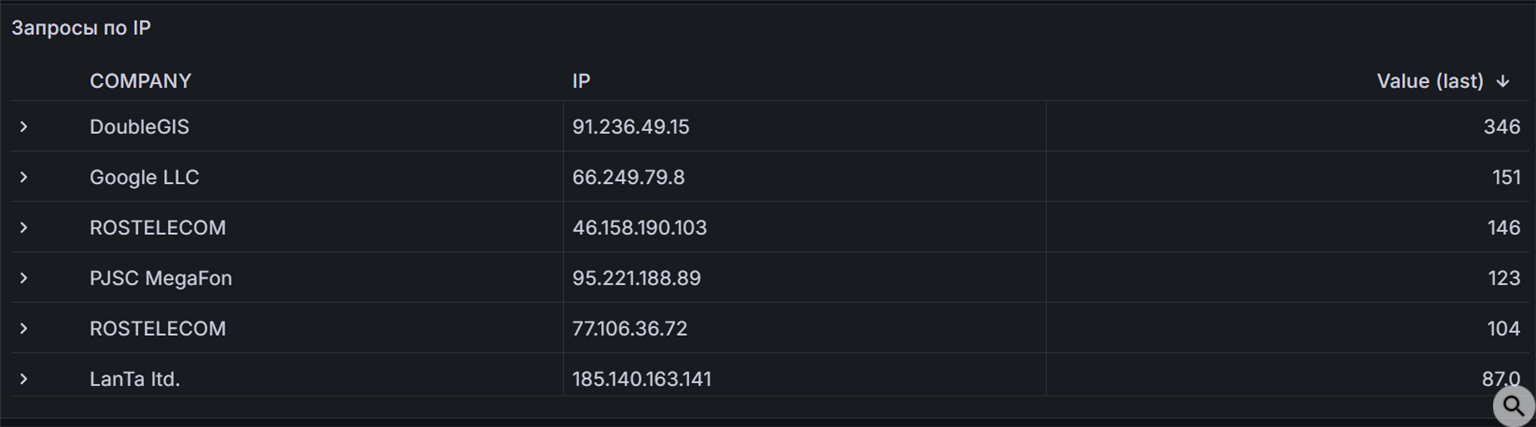Click the magnifier zoom icon
The width and height of the screenshot is (1536, 427).
(x=1514, y=406)
